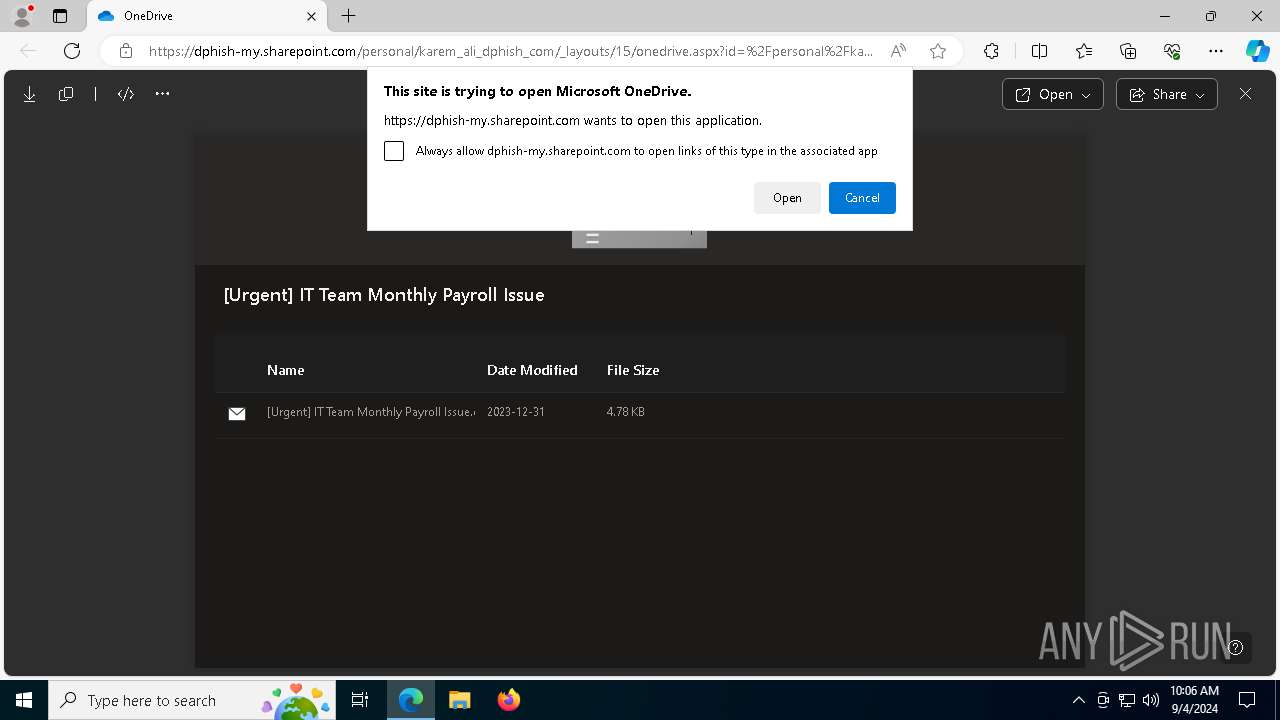Click the hamburger menu in preview
The width and height of the screenshot is (1280, 720).
592,238
